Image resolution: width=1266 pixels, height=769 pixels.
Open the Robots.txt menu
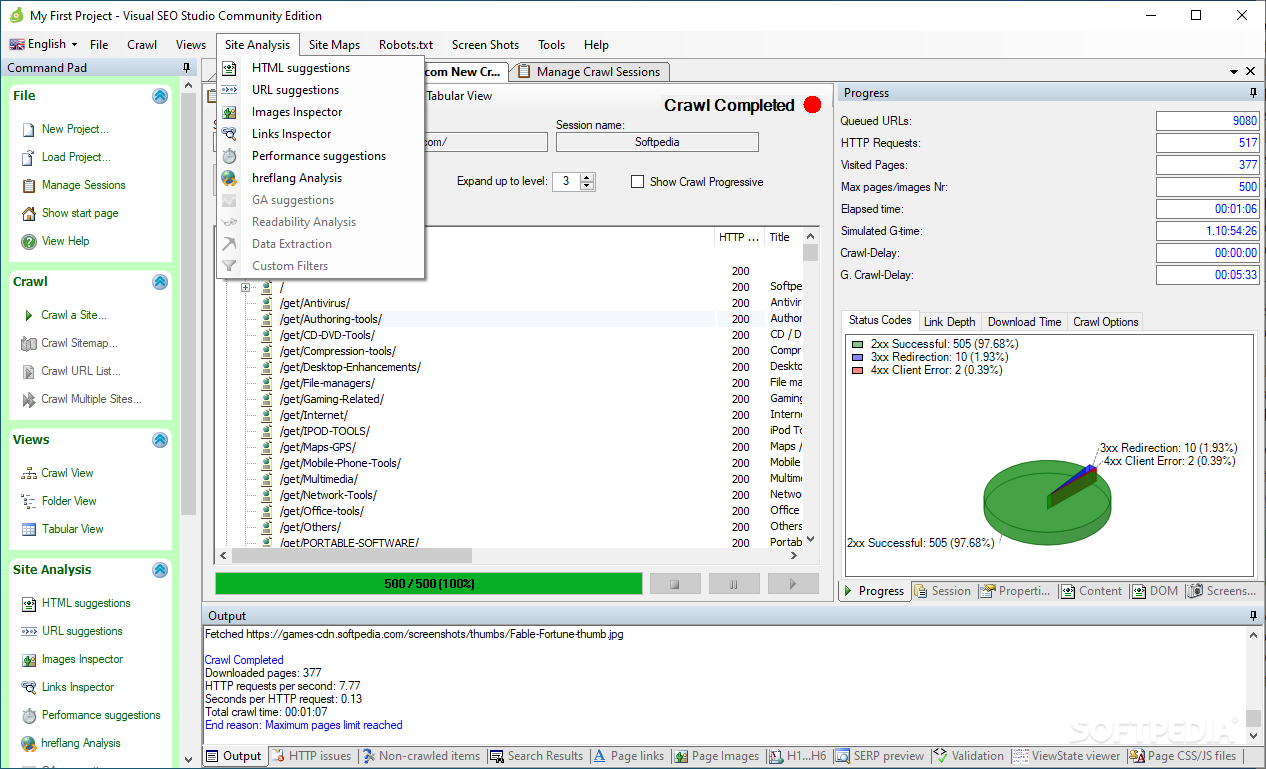[x=406, y=45]
